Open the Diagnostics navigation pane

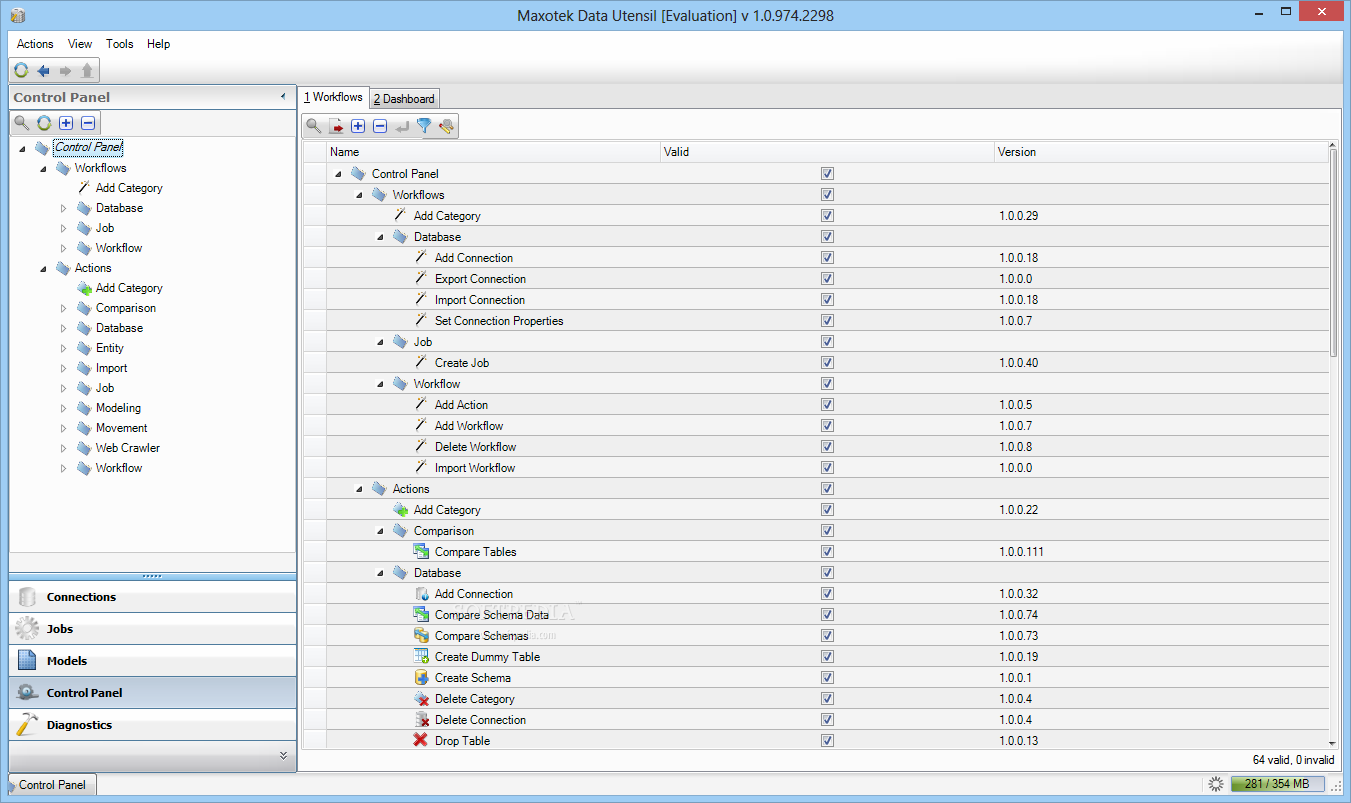tap(153, 725)
